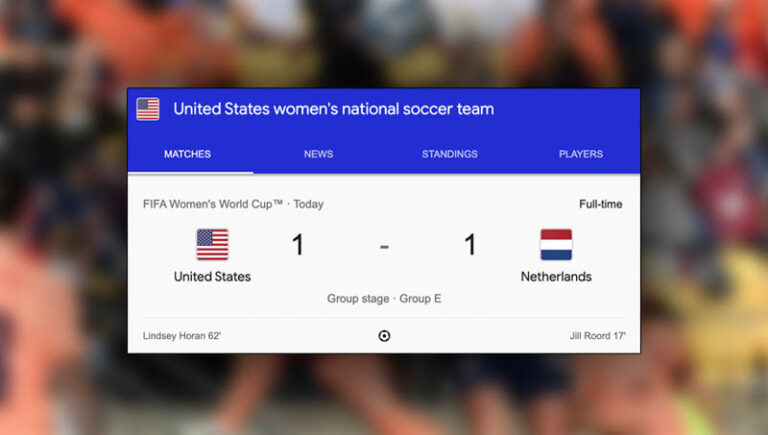768x435 pixels.
Task: Select the Netherlands team name
Action: coord(556,276)
